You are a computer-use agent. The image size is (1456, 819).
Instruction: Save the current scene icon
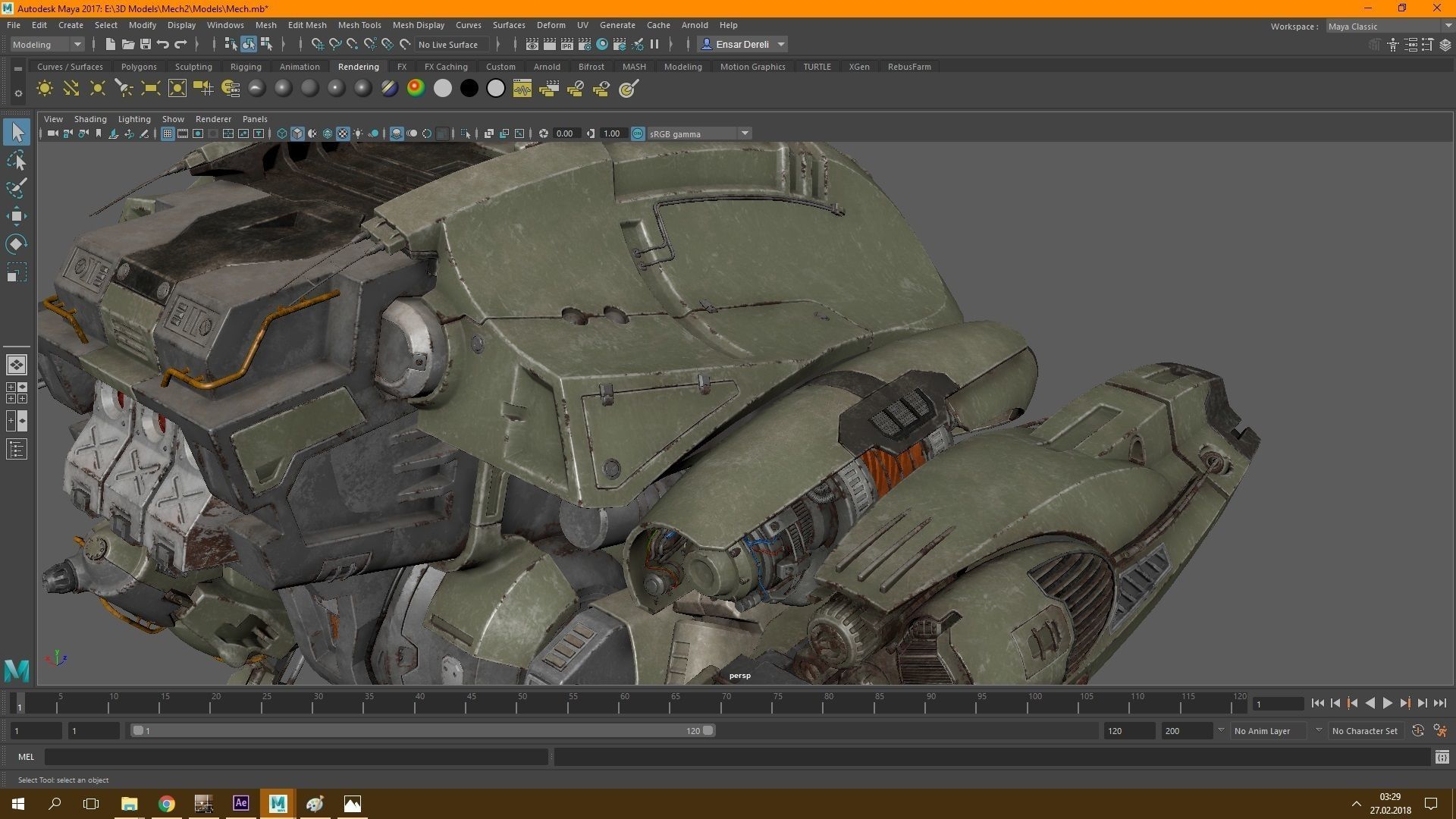146,45
